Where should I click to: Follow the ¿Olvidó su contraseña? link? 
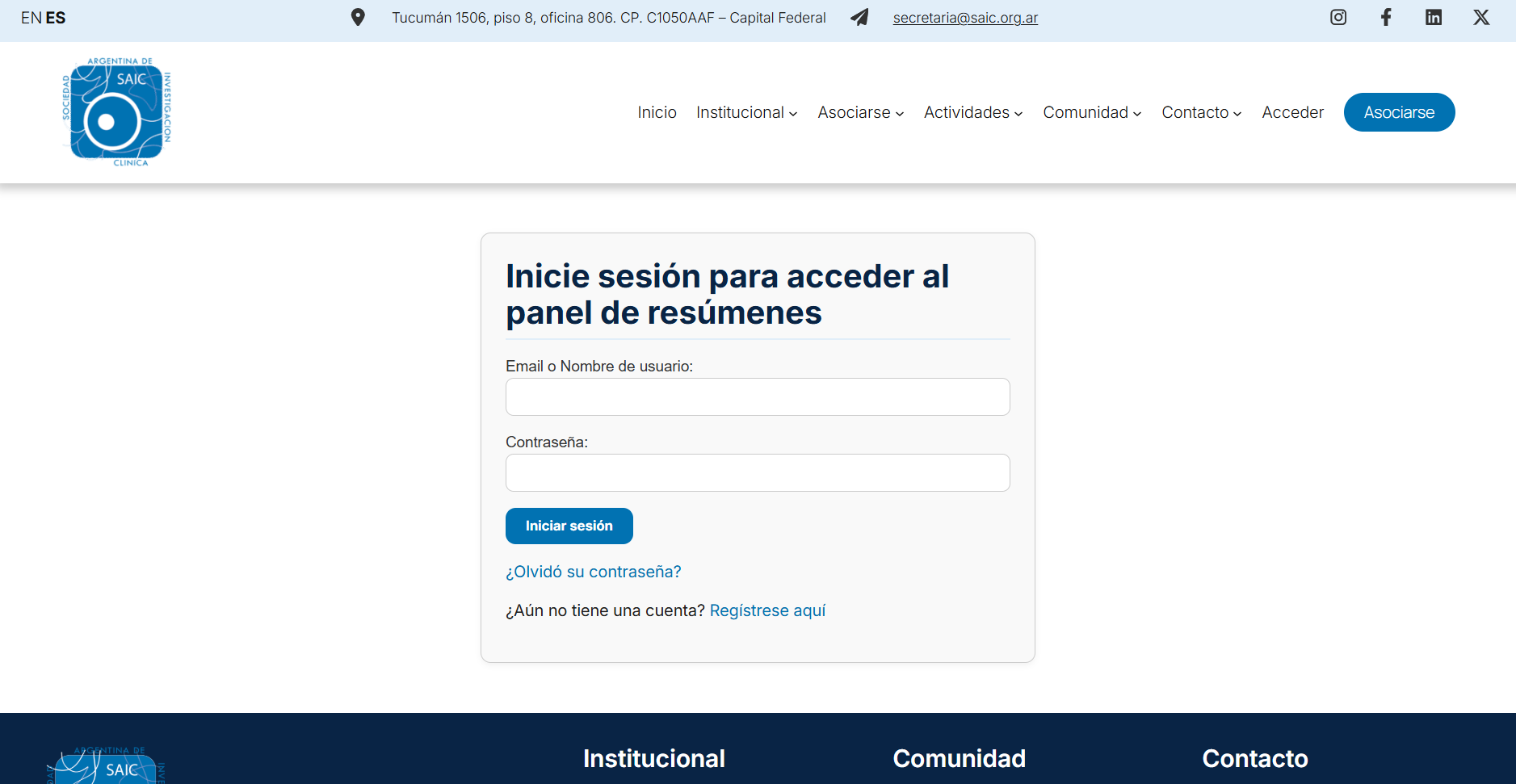pos(593,572)
